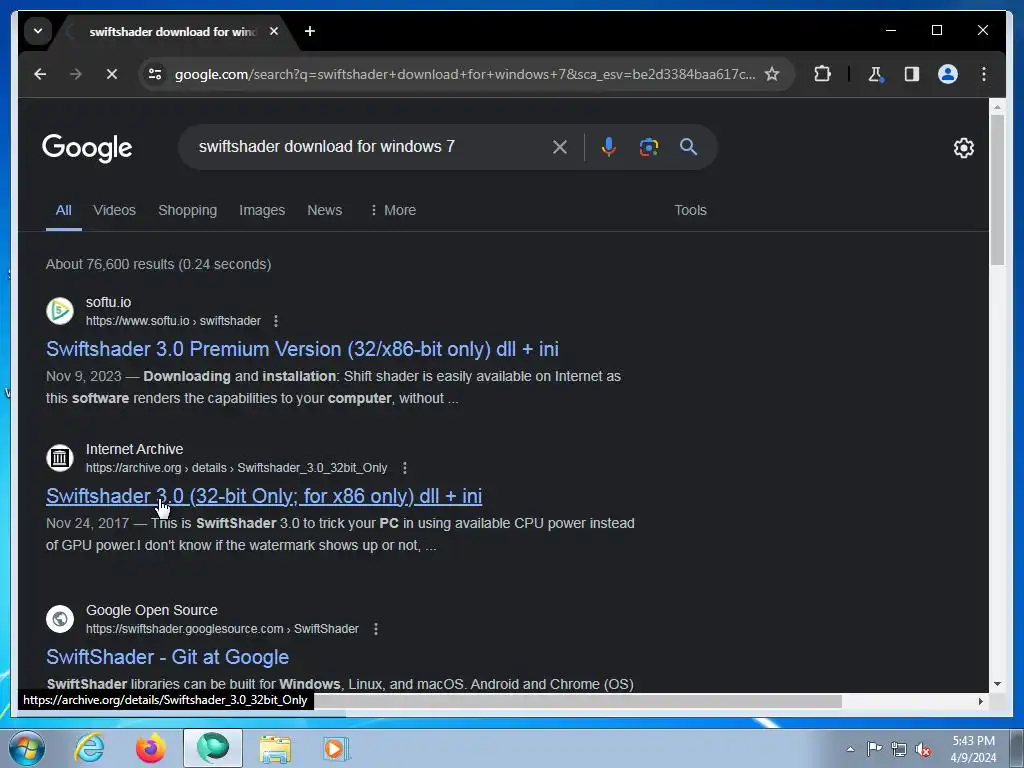The height and width of the screenshot is (768, 1024).
Task: Open Chrome three-dot menu
Action: 984,74
